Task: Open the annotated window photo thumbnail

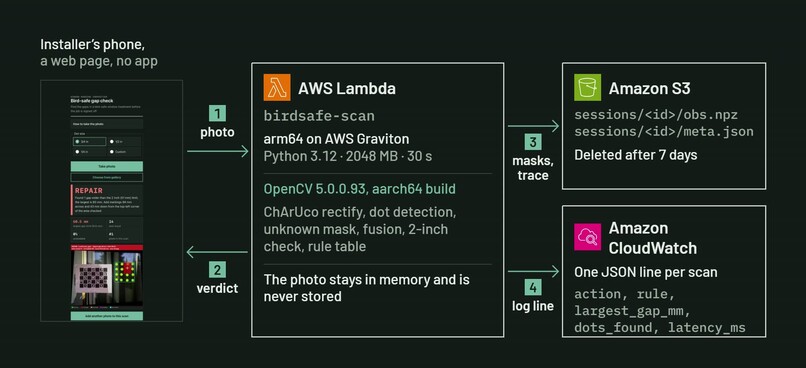Action: click(107, 278)
